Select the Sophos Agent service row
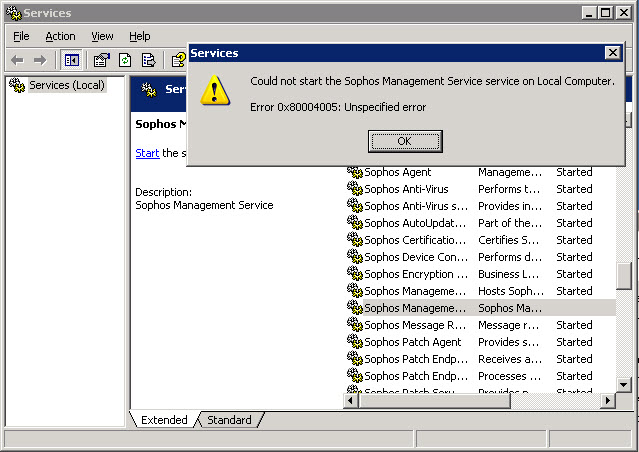This screenshot has height=452, width=639. coord(481,172)
